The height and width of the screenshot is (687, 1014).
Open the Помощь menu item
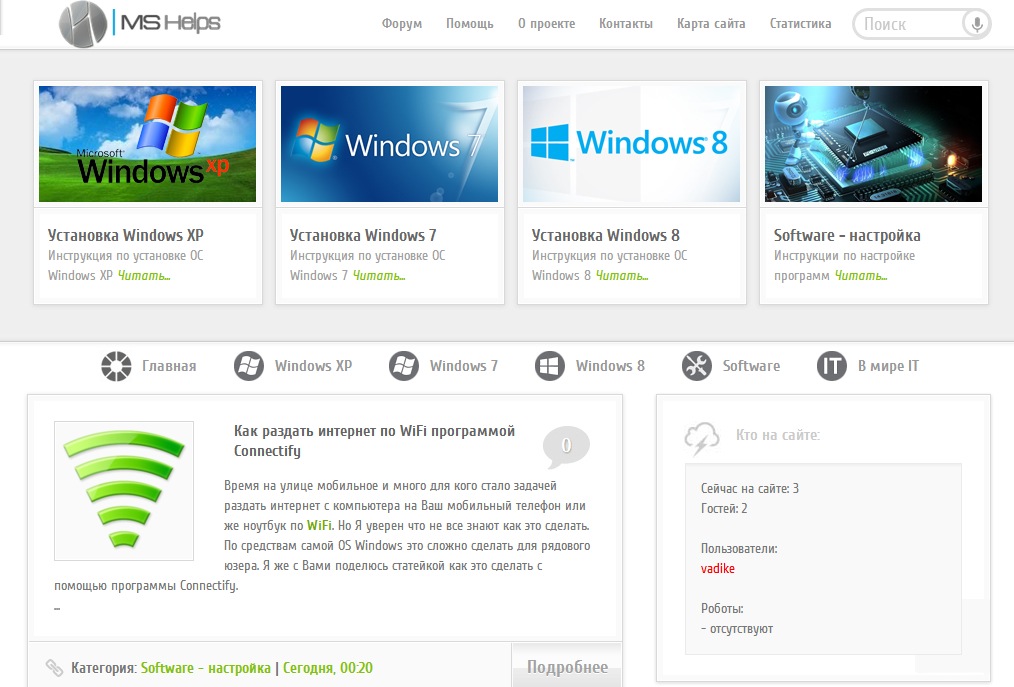tap(469, 24)
